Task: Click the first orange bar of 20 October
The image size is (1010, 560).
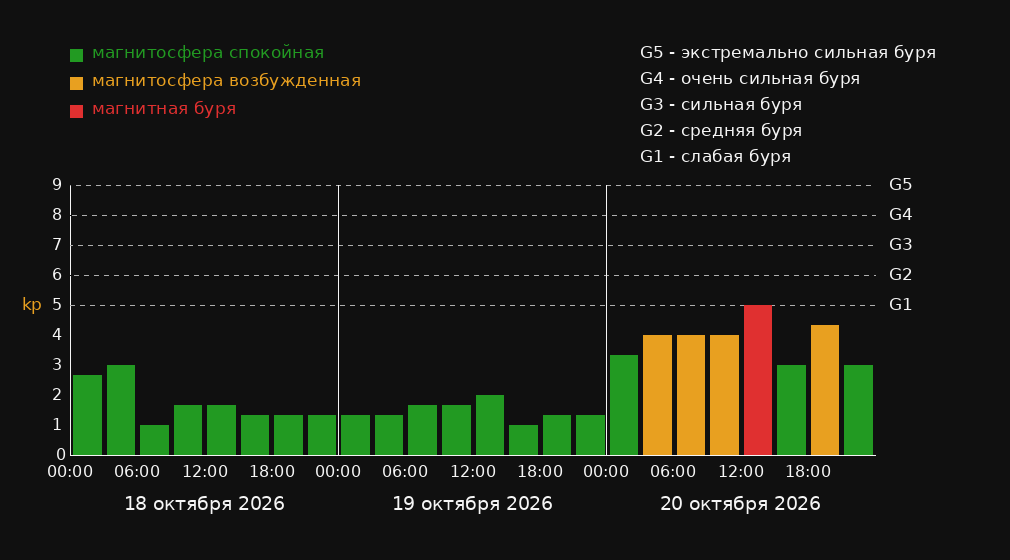Action: [657, 395]
